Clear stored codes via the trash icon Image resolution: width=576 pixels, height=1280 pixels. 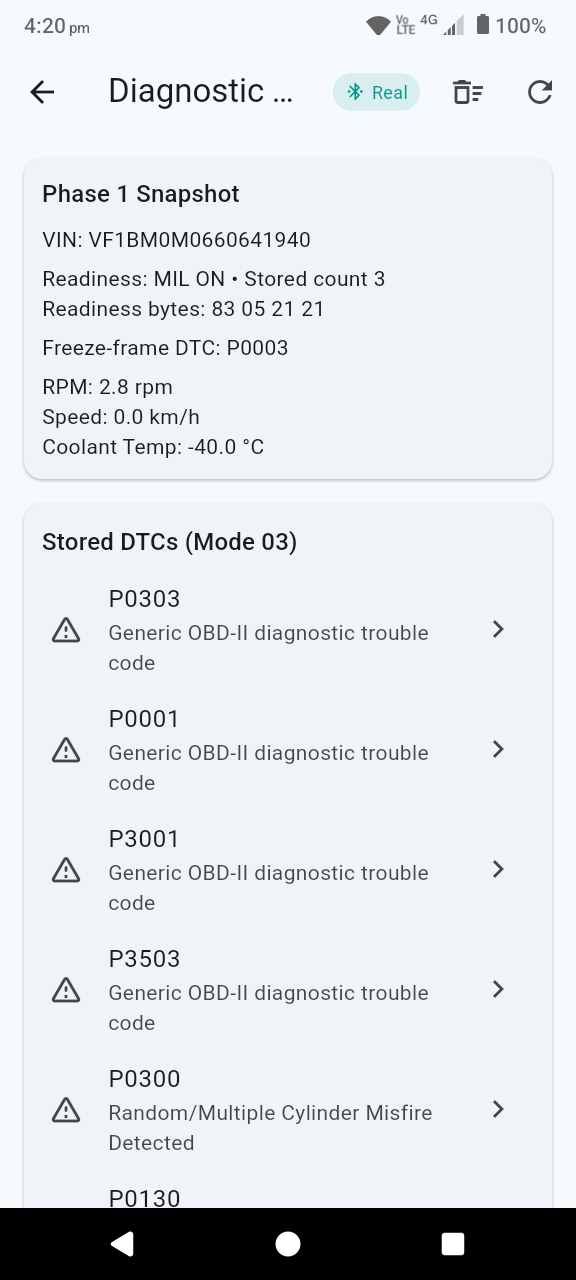click(x=467, y=91)
